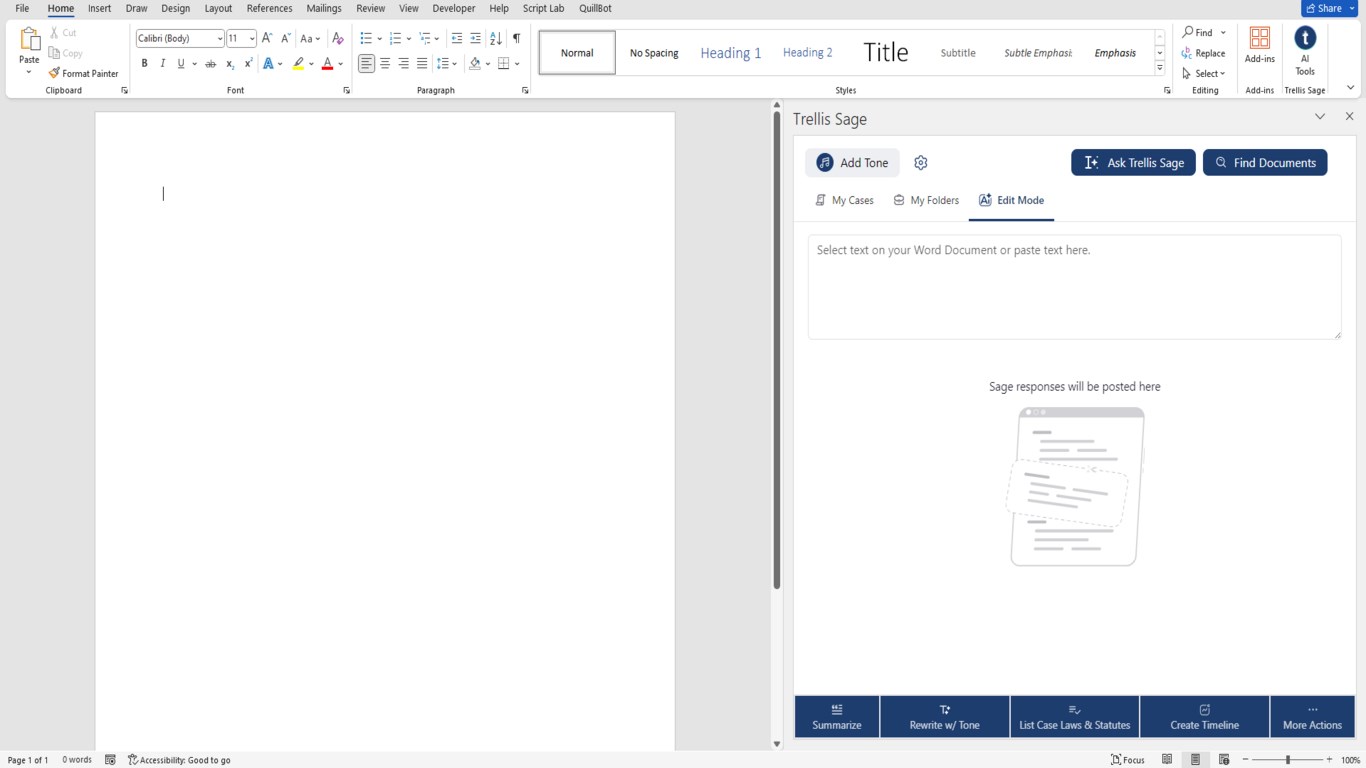Click the Sage text input box

(1075, 287)
